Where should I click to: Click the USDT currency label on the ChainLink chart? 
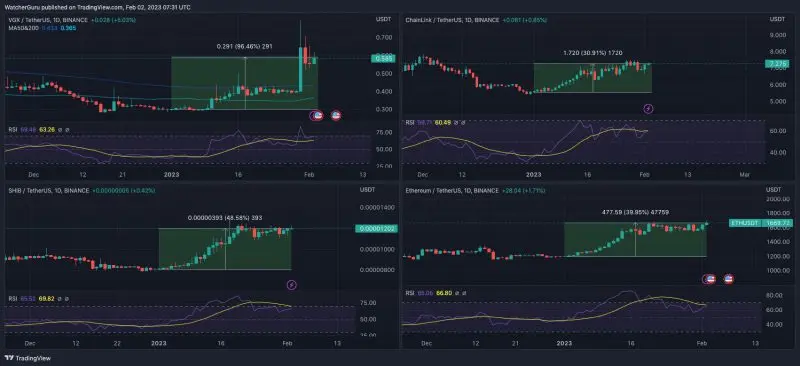click(778, 19)
